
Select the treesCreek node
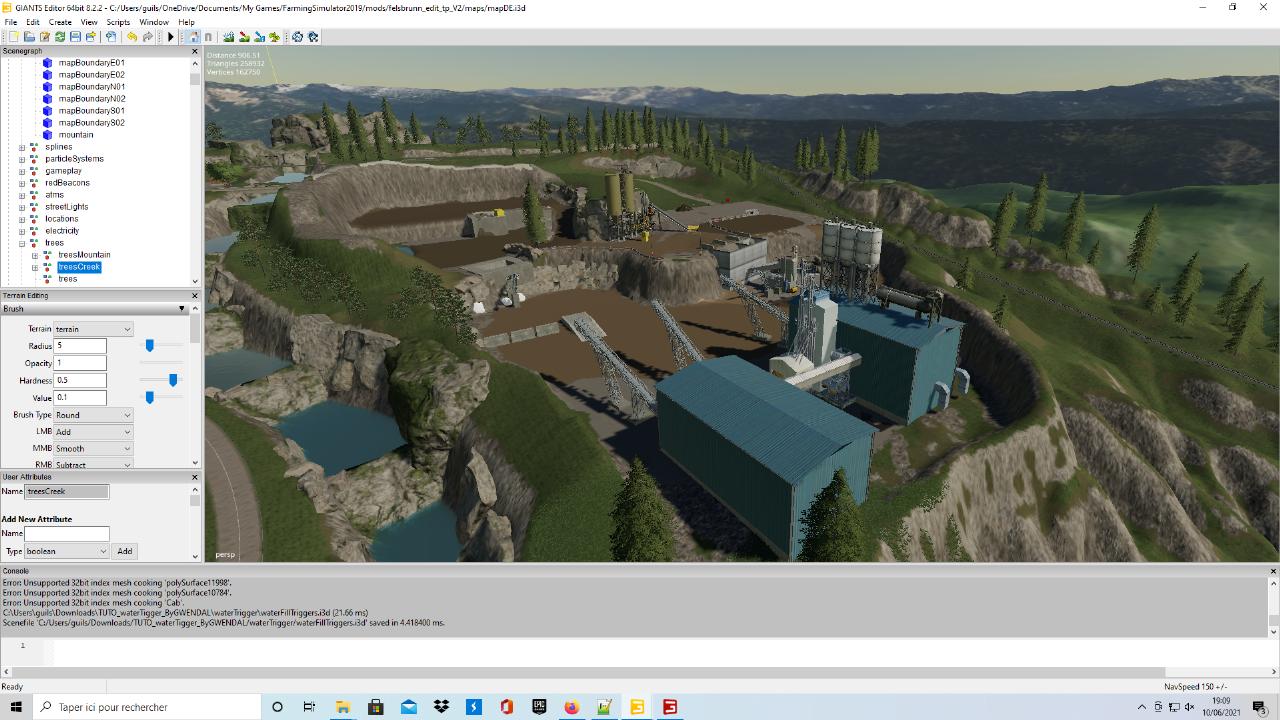pos(79,267)
